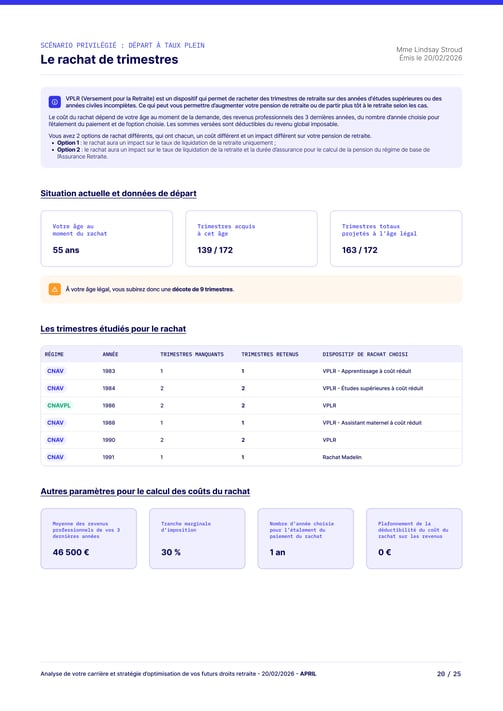Click 'VPLR - Études supérieures à coût réduit' cell
503x711 pixels.
click(373, 388)
